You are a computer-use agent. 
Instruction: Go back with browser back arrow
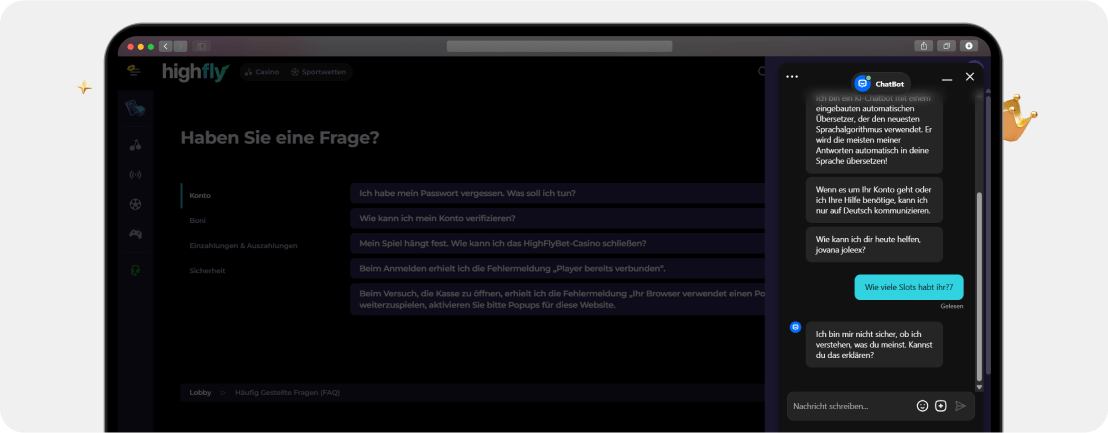tap(165, 46)
